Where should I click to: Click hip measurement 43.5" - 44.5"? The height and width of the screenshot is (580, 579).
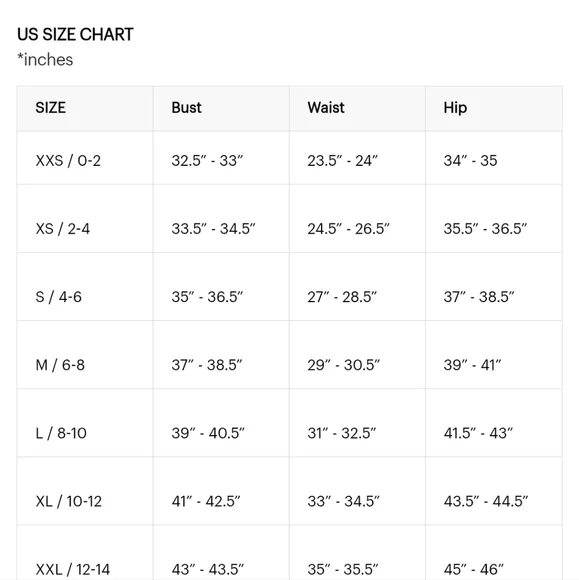point(486,501)
